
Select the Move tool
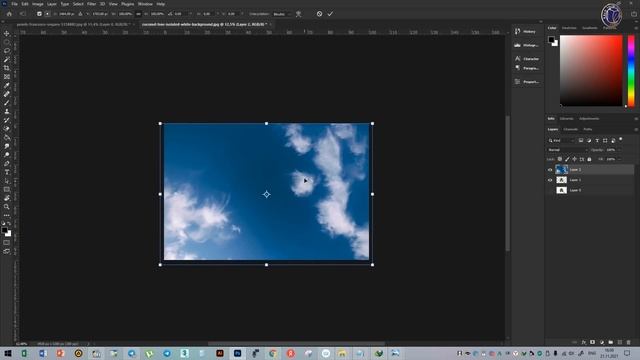[7, 33]
